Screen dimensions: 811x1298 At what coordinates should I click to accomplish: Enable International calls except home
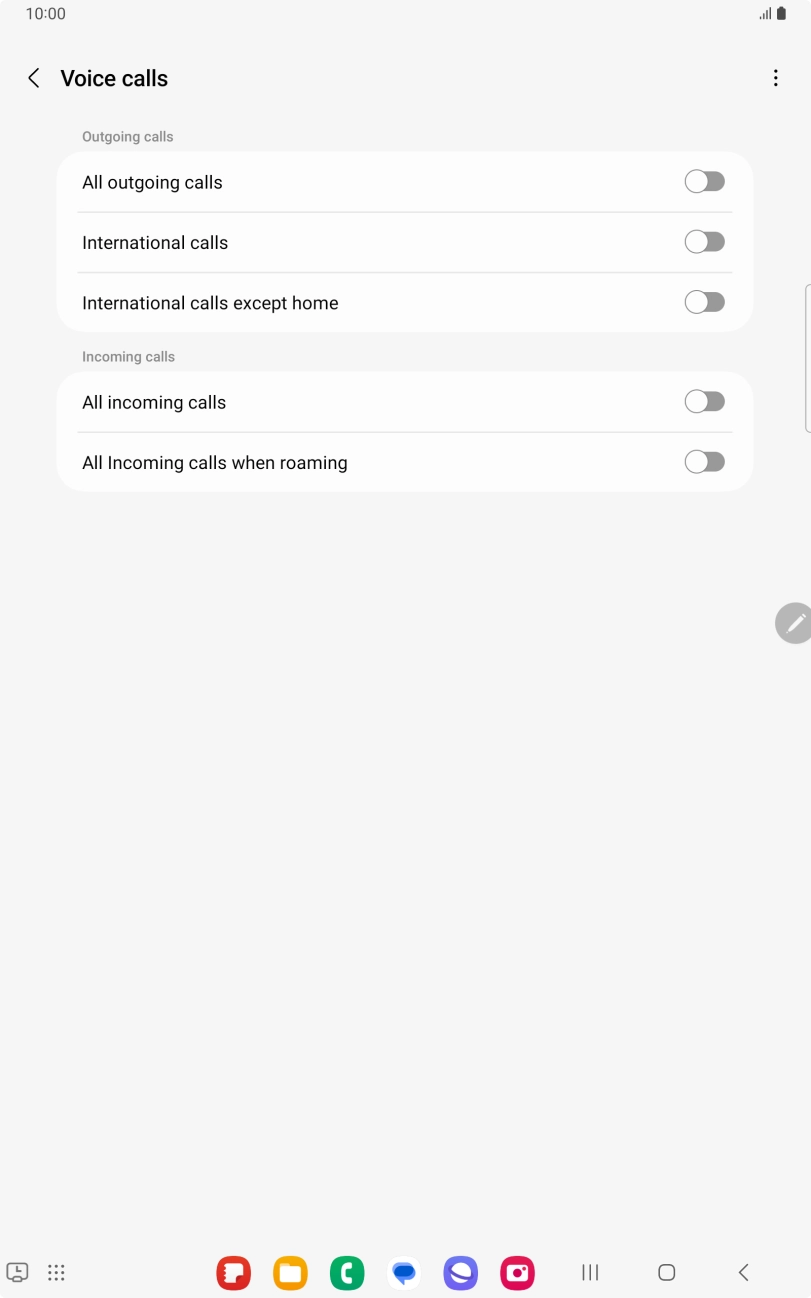pos(704,301)
